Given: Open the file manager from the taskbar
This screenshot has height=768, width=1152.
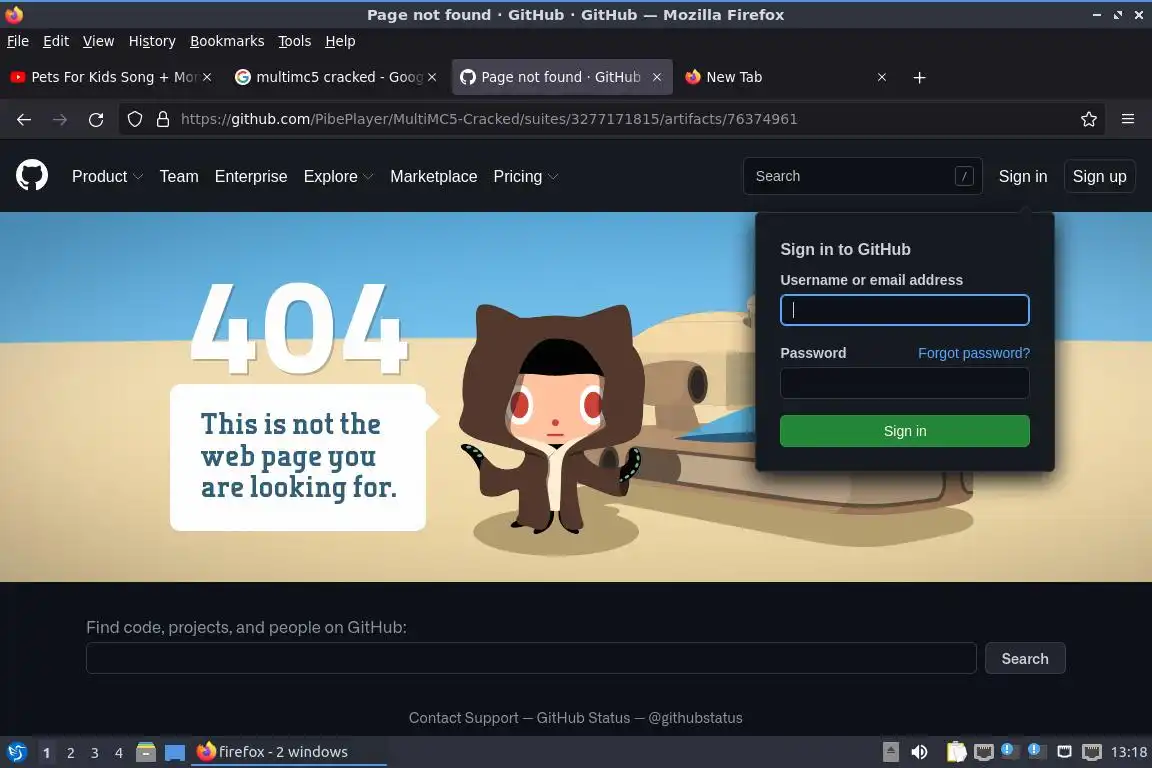Looking at the screenshot, I should click(145, 752).
